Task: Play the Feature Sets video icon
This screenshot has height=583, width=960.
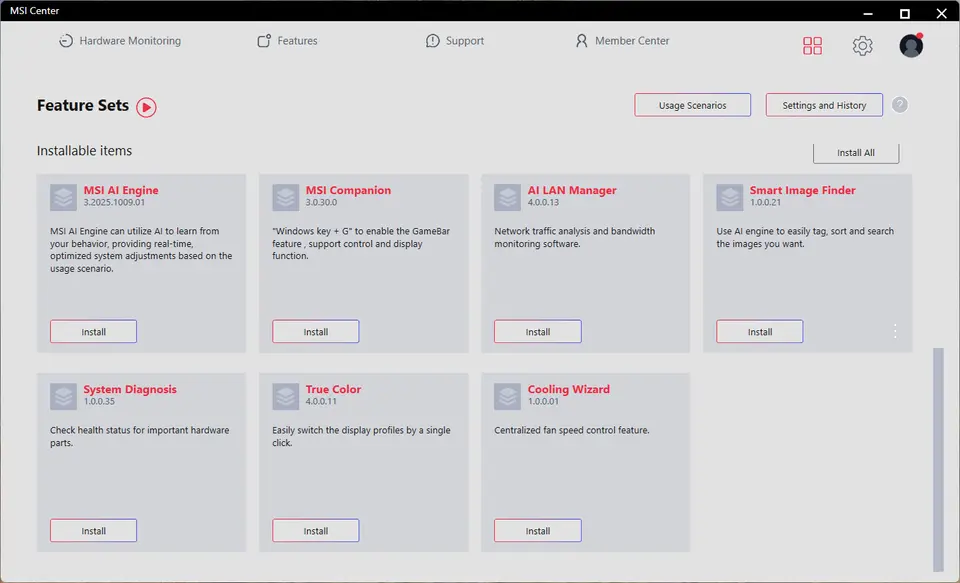Action: (x=147, y=107)
